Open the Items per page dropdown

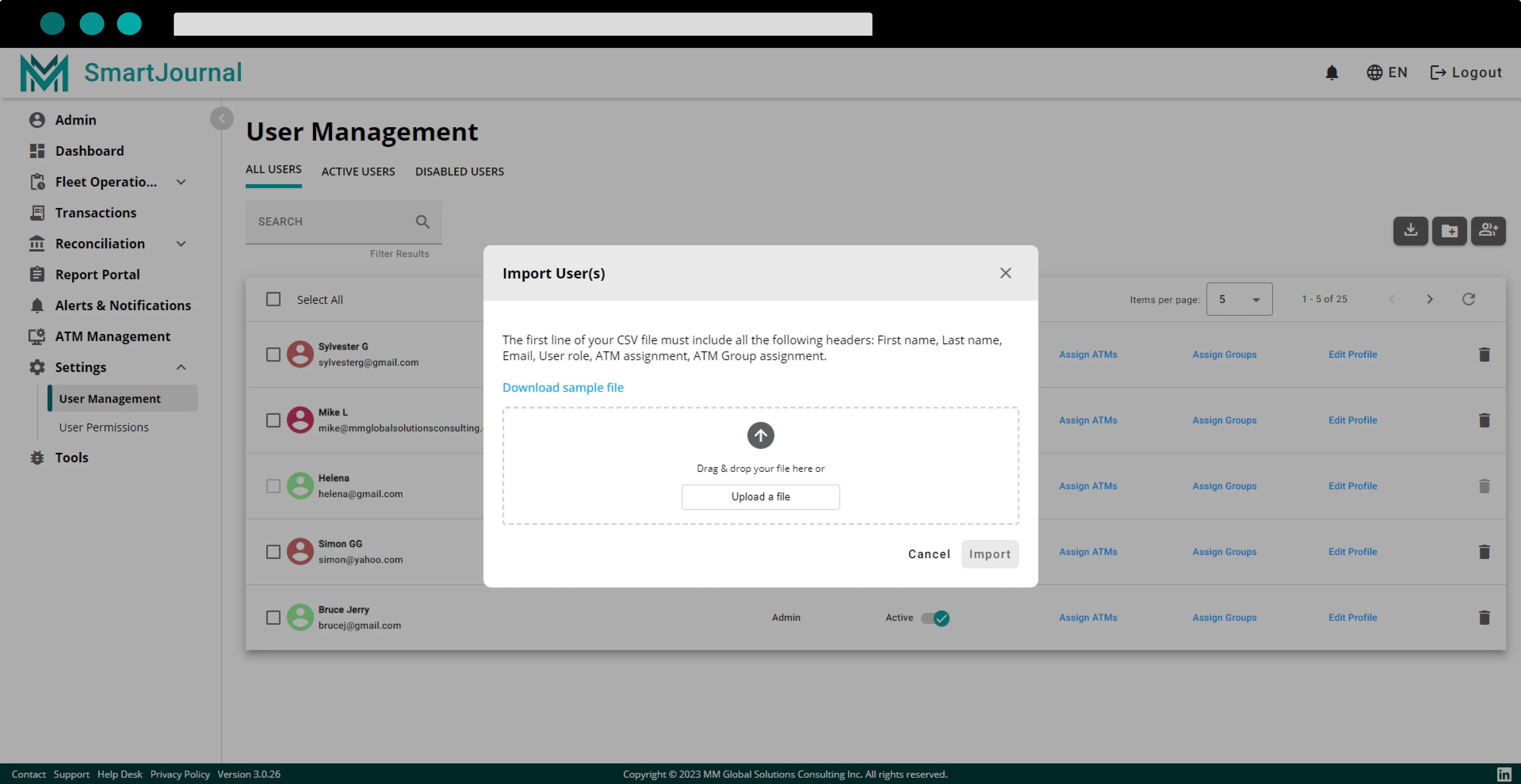point(1239,299)
